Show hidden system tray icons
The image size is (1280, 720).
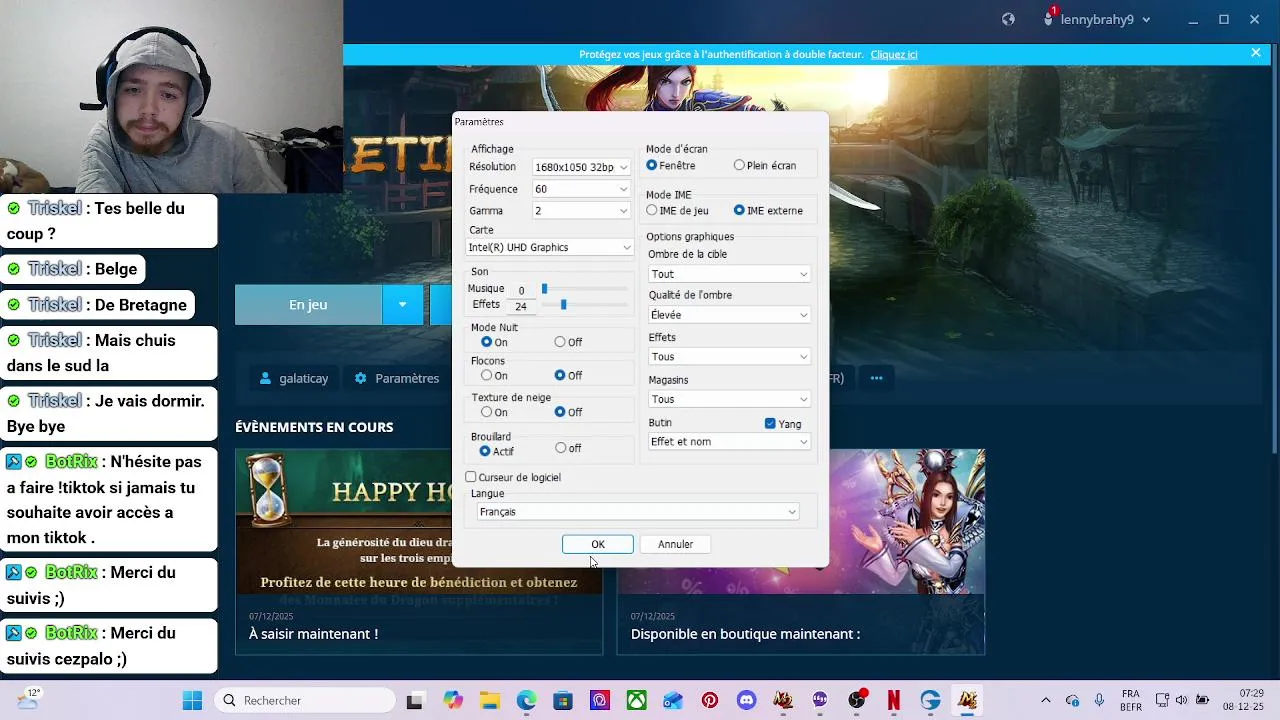click(1046, 700)
